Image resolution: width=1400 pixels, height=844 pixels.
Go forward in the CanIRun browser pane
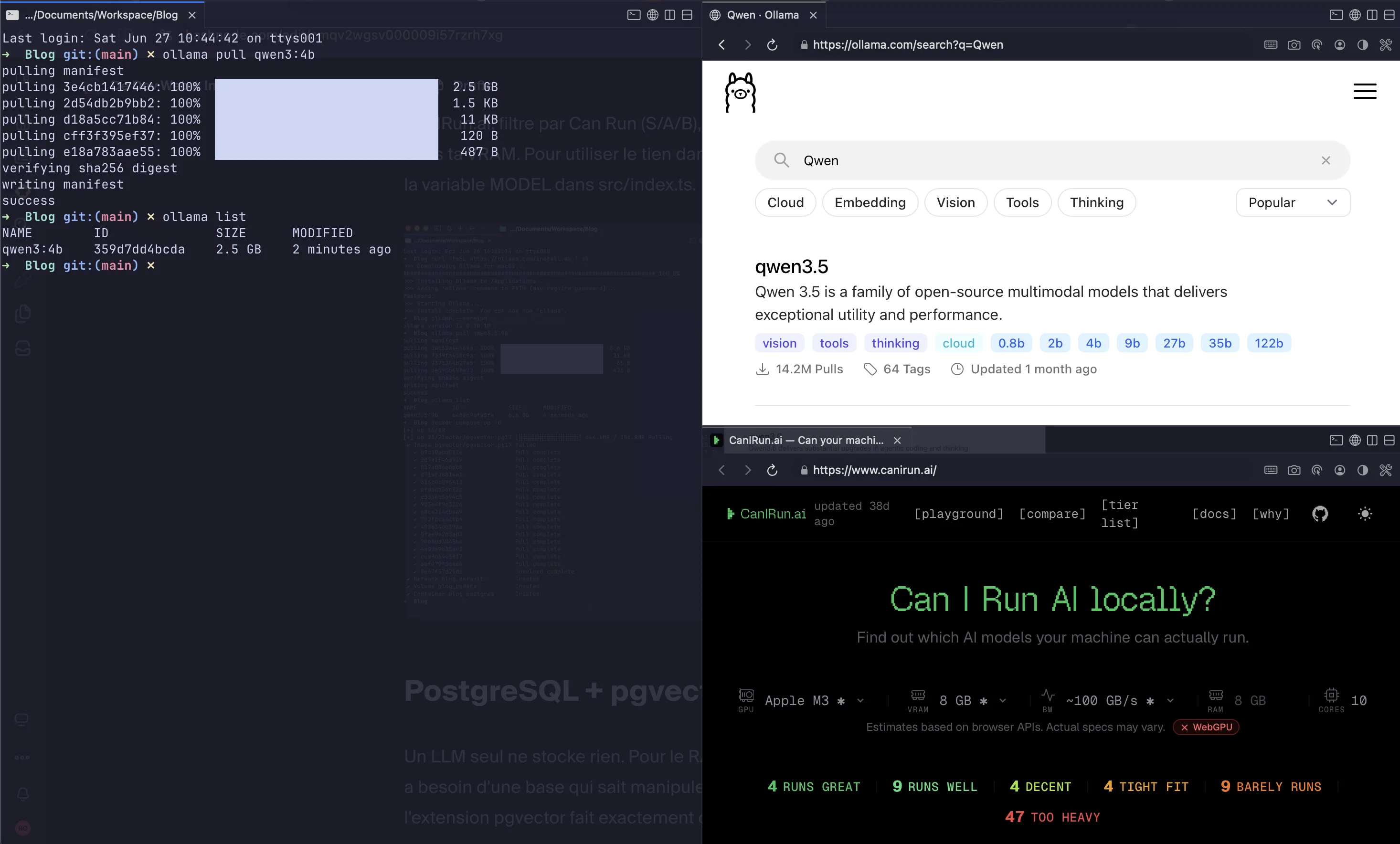[747, 470]
